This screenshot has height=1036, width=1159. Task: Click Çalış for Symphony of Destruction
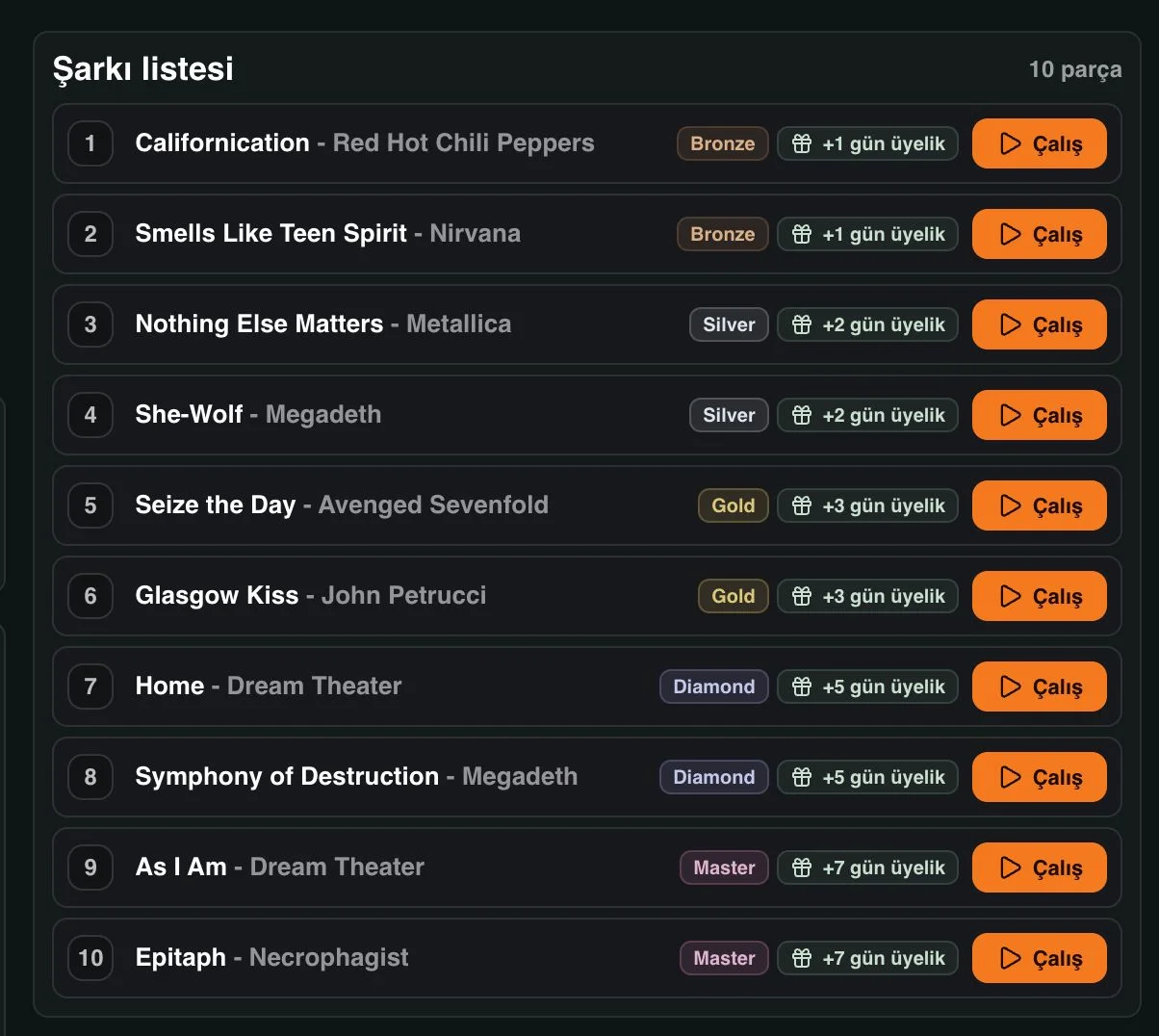(x=1039, y=777)
